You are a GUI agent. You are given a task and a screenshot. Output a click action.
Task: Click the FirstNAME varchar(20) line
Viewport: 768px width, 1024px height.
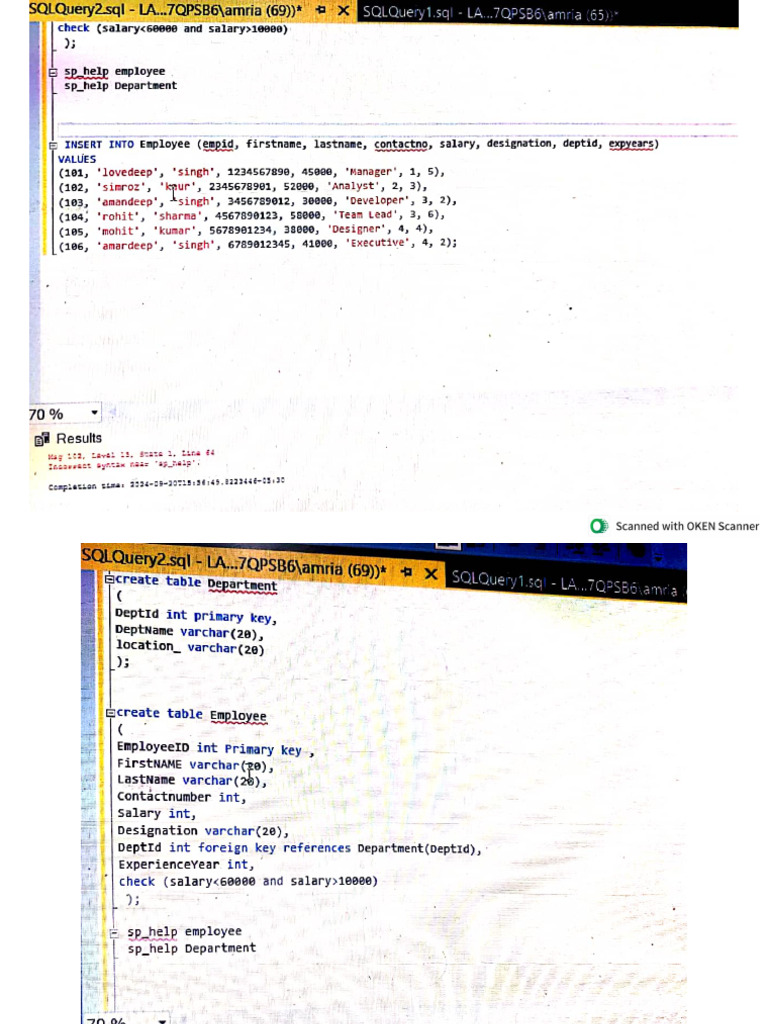(195, 764)
